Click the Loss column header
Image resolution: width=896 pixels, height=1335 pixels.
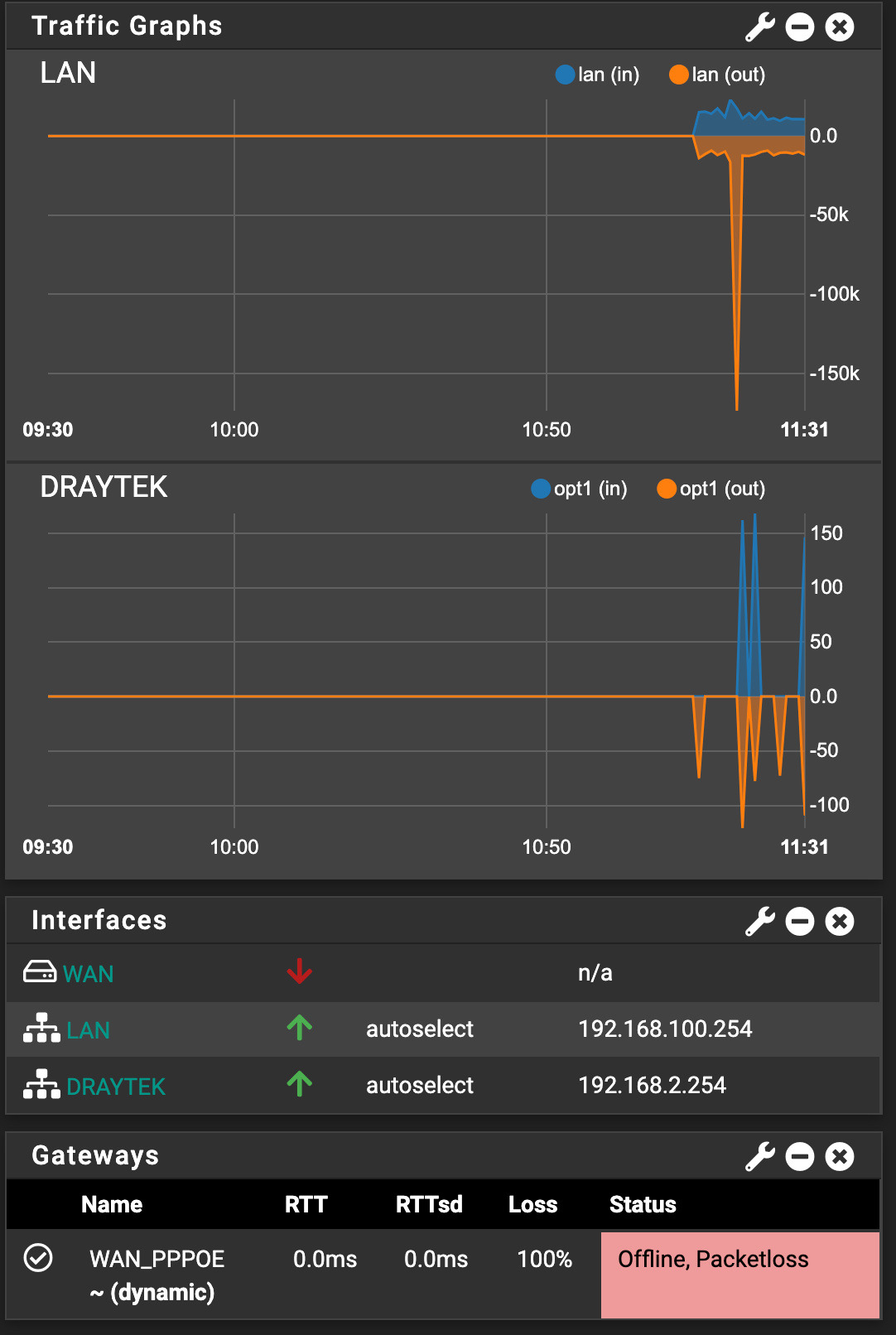[532, 1204]
